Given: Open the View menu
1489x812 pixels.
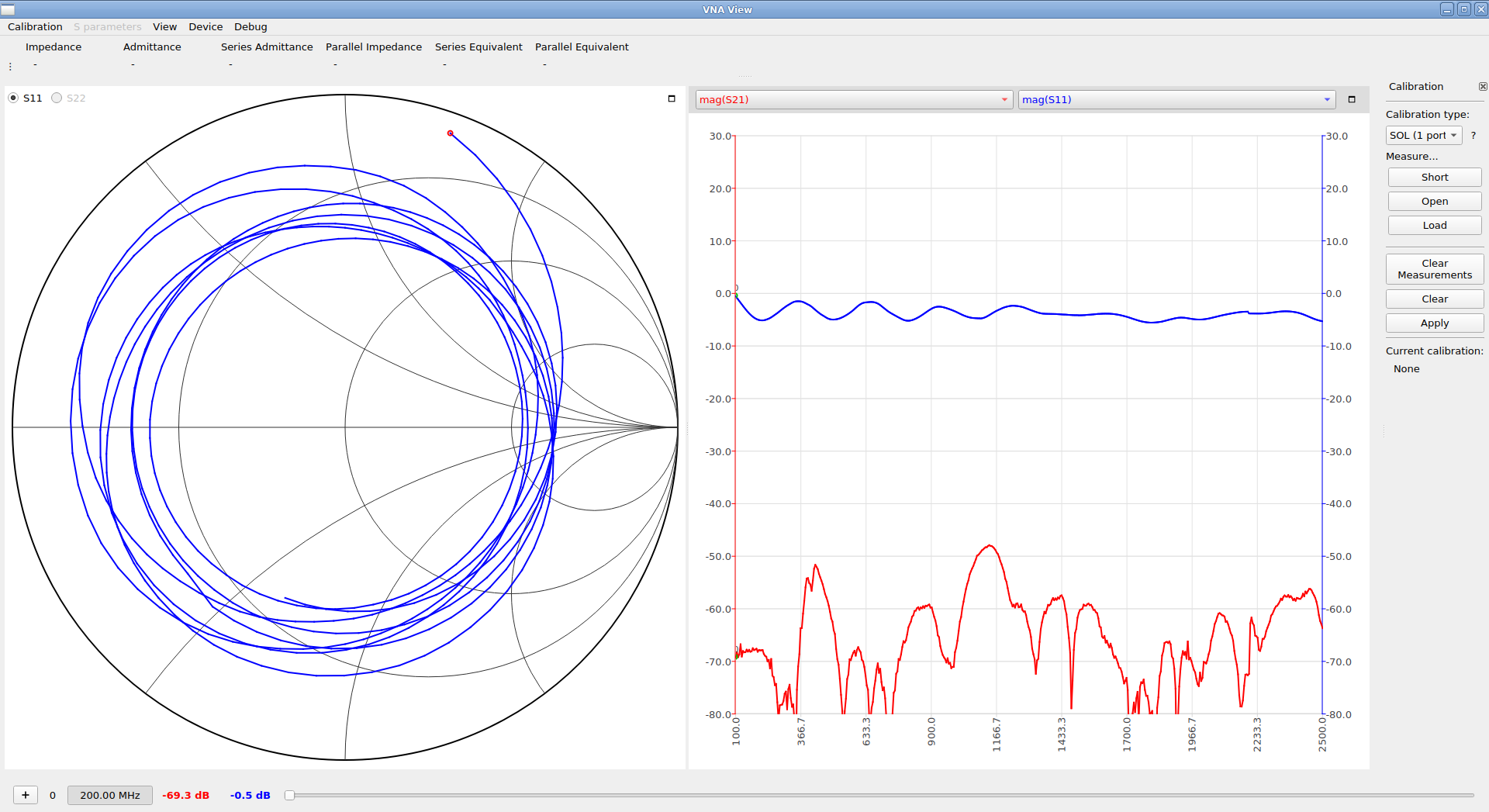Looking at the screenshot, I should tap(164, 26).
